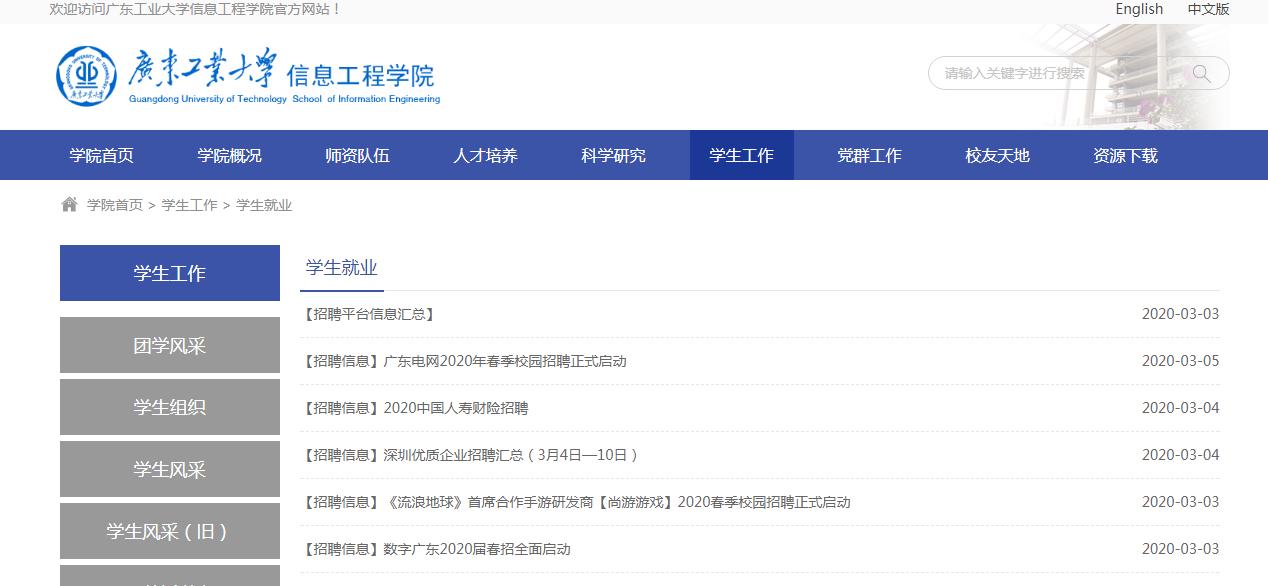Open article 尚游游戏 2020春季校园招聘
Image resolution: width=1268 pixels, height=586 pixels.
[575, 502]
